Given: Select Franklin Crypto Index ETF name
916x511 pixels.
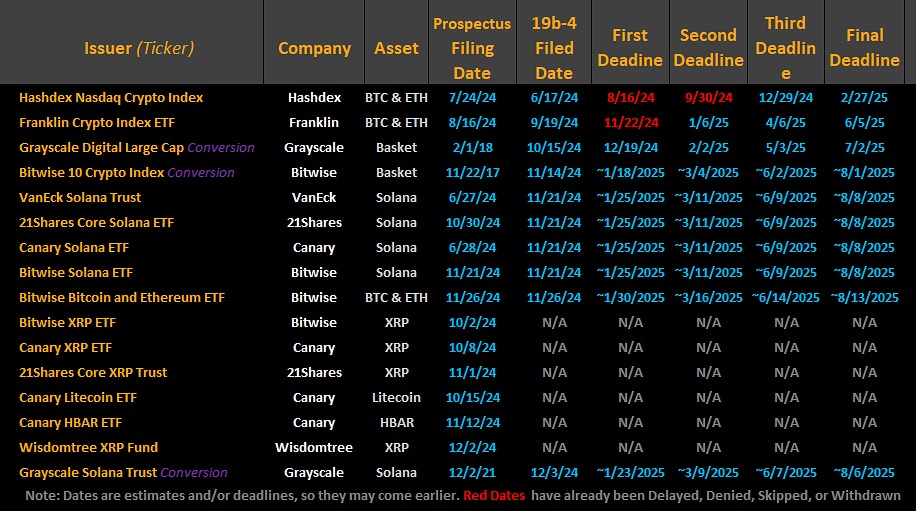Looking at the screenshot, I should 97,123.
